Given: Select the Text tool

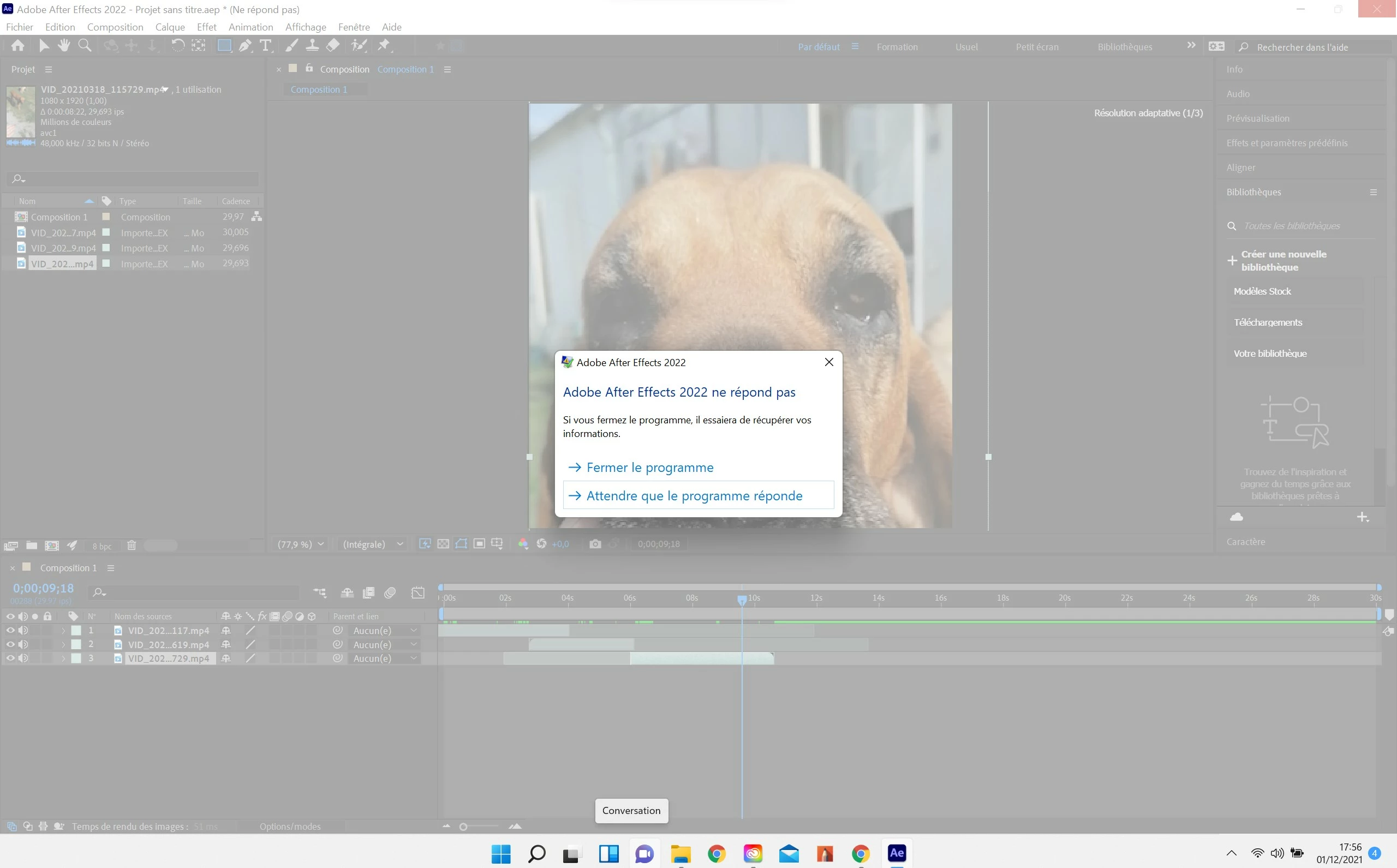Looking at the screenshot, I should click(x=265, y=46).
